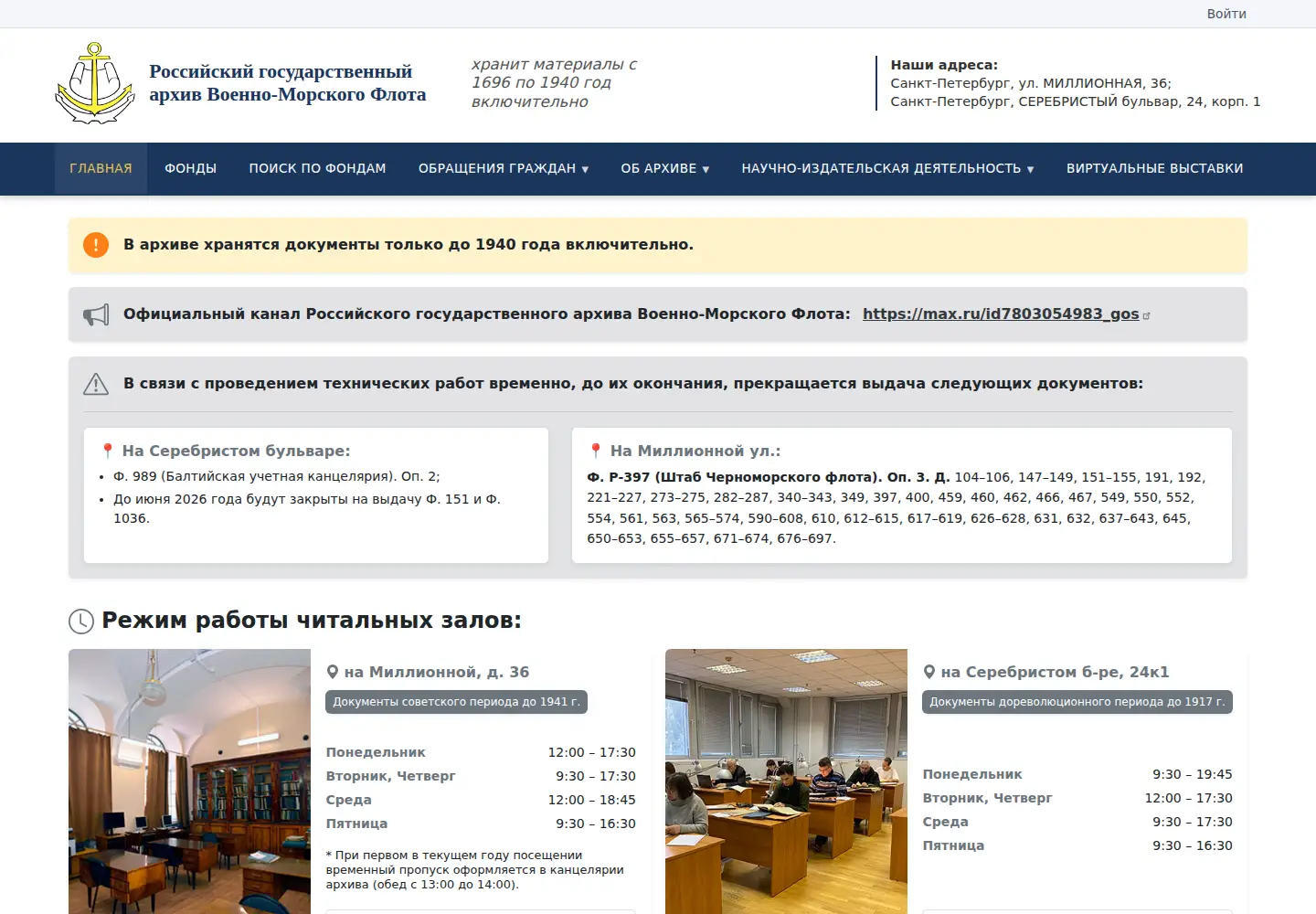
Task: Click the triangle warning icon for technical works
Action: pos(96,384)
